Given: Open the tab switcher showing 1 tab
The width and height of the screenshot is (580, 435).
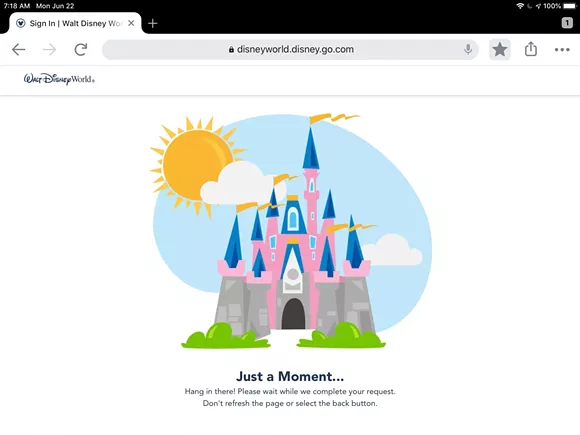Looking at the screenshot, I should pyautogui.click(x=567, y=23).
